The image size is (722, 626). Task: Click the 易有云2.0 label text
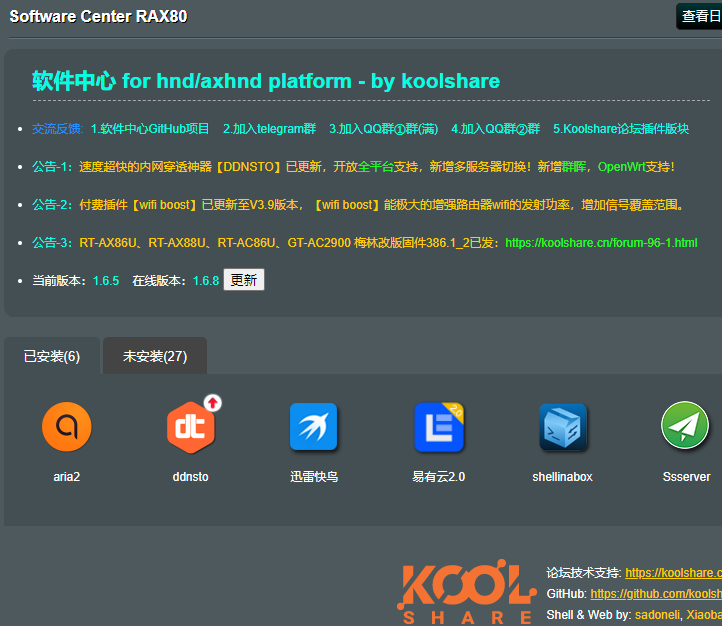[439, 476]
